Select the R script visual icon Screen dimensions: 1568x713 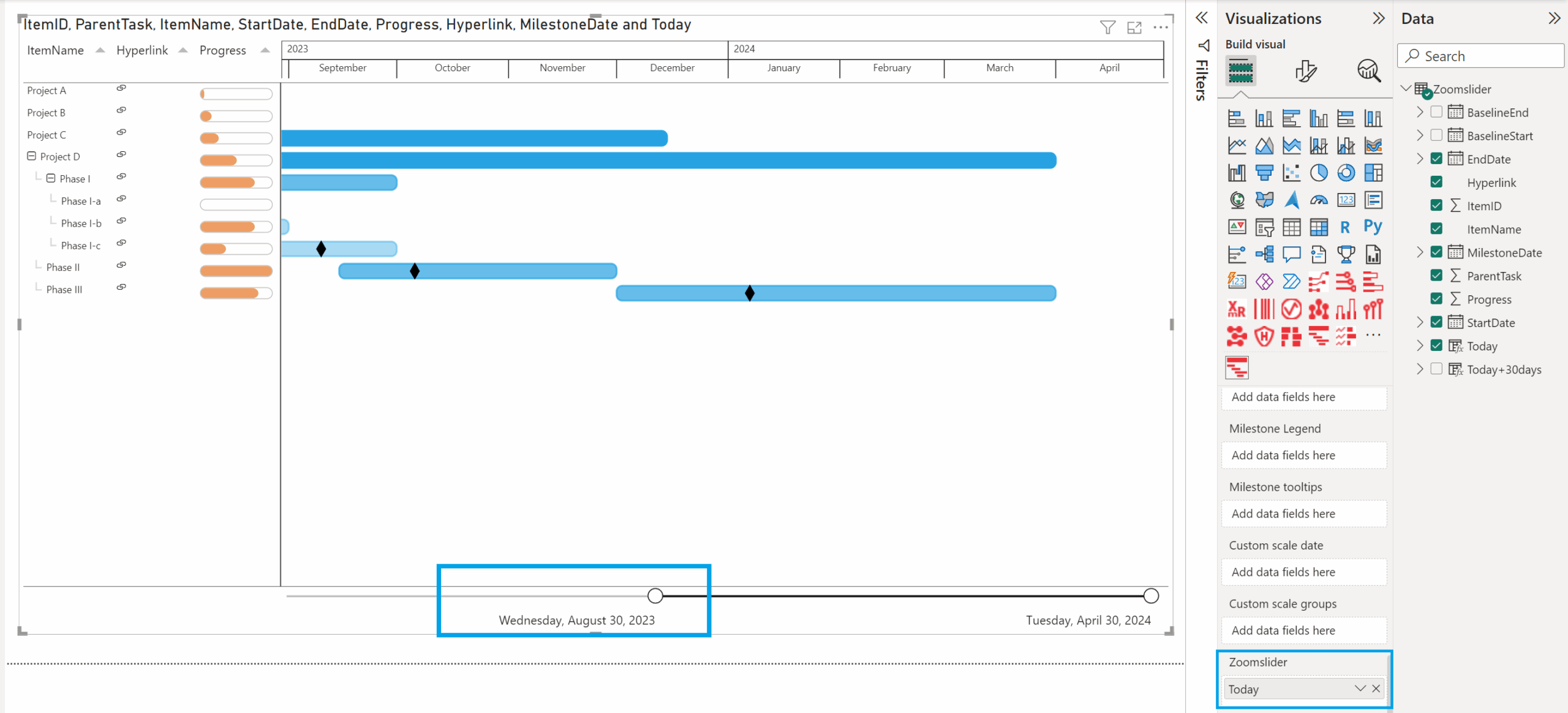[x=1346, y=227]
